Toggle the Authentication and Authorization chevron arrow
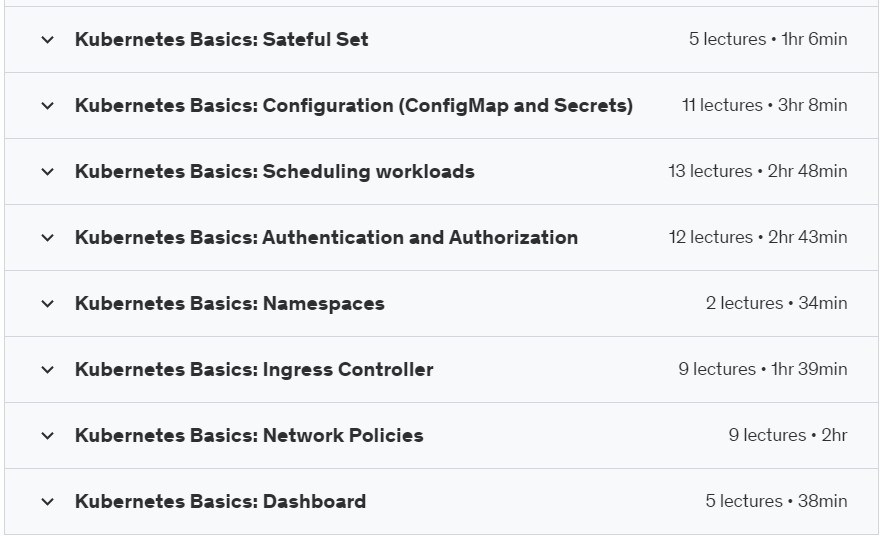The image size is (882, 540). (x=48, y=238)
